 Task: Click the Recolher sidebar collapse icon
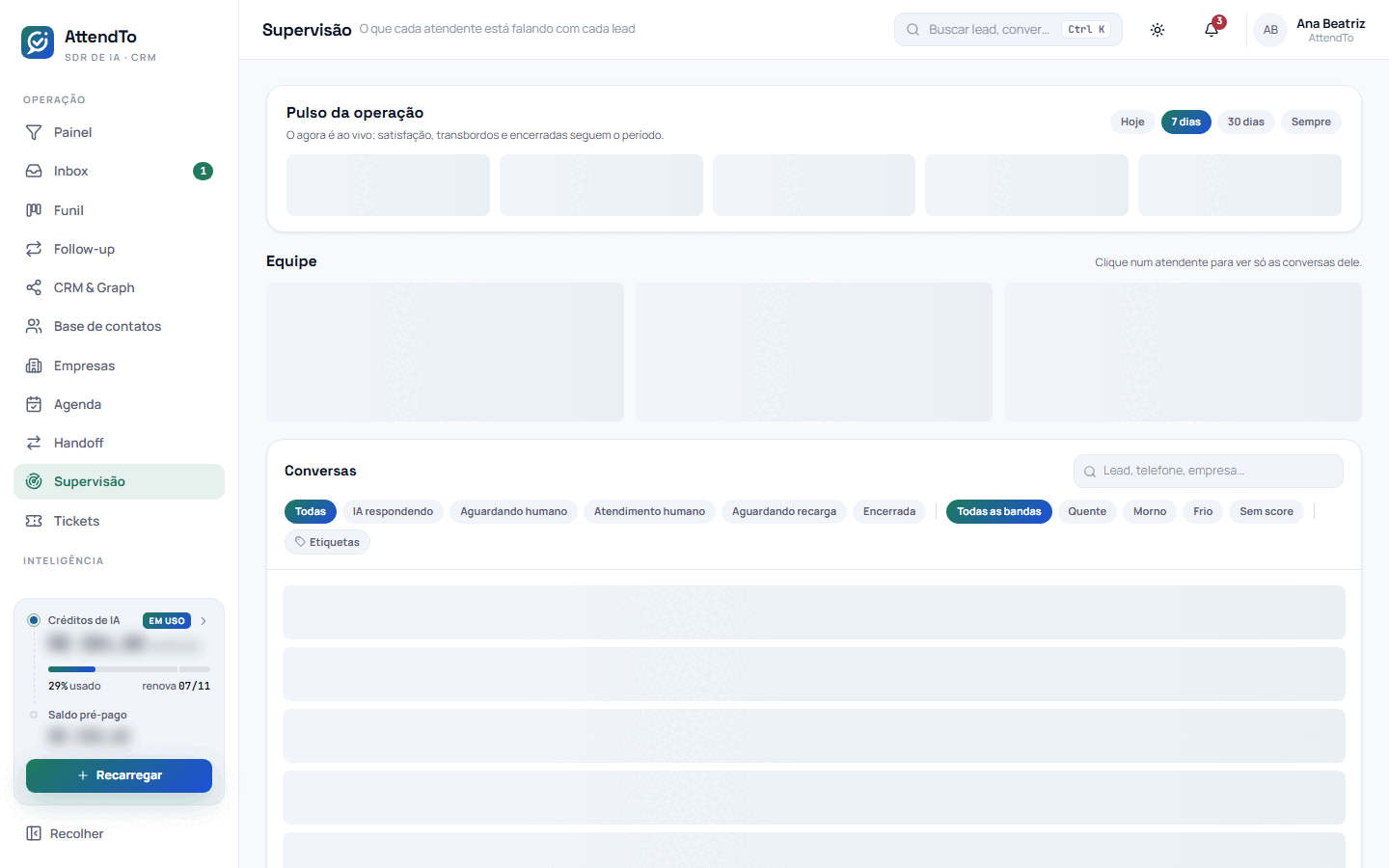pos(34,833)
